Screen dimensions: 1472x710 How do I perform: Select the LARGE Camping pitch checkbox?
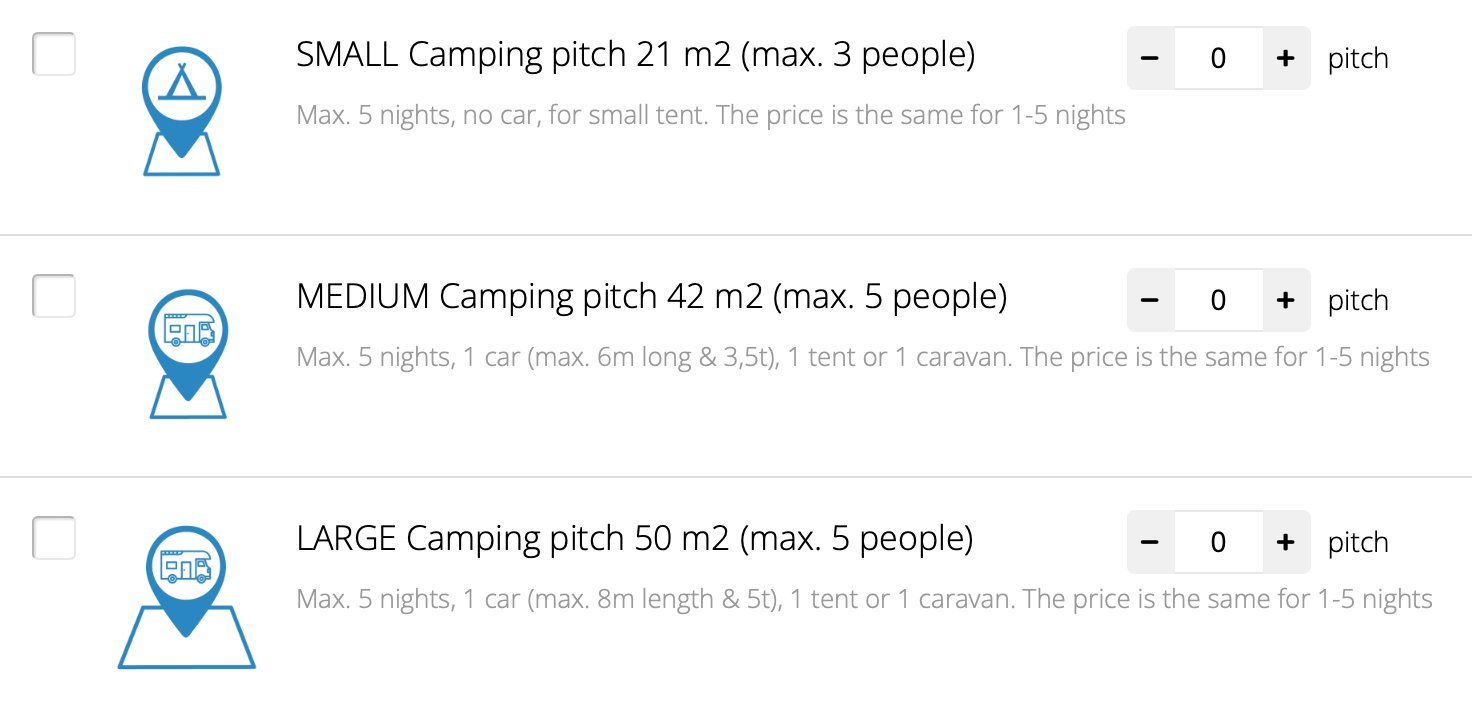coord(54,538)
